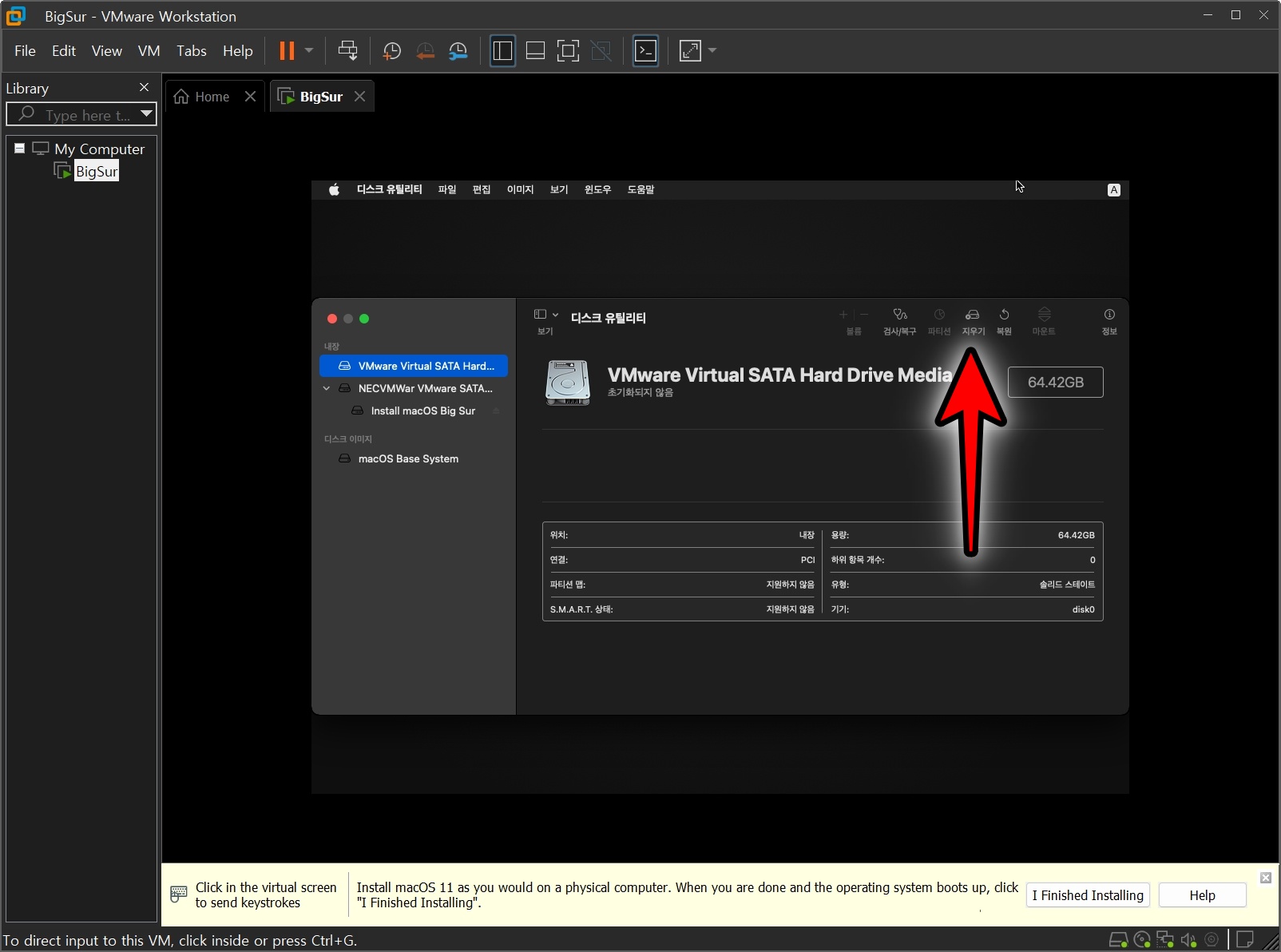Image resolution: width=1281 pixels, height=952 pixels.
Task: Click I Finished Installing button
Action: (1088, 895)
